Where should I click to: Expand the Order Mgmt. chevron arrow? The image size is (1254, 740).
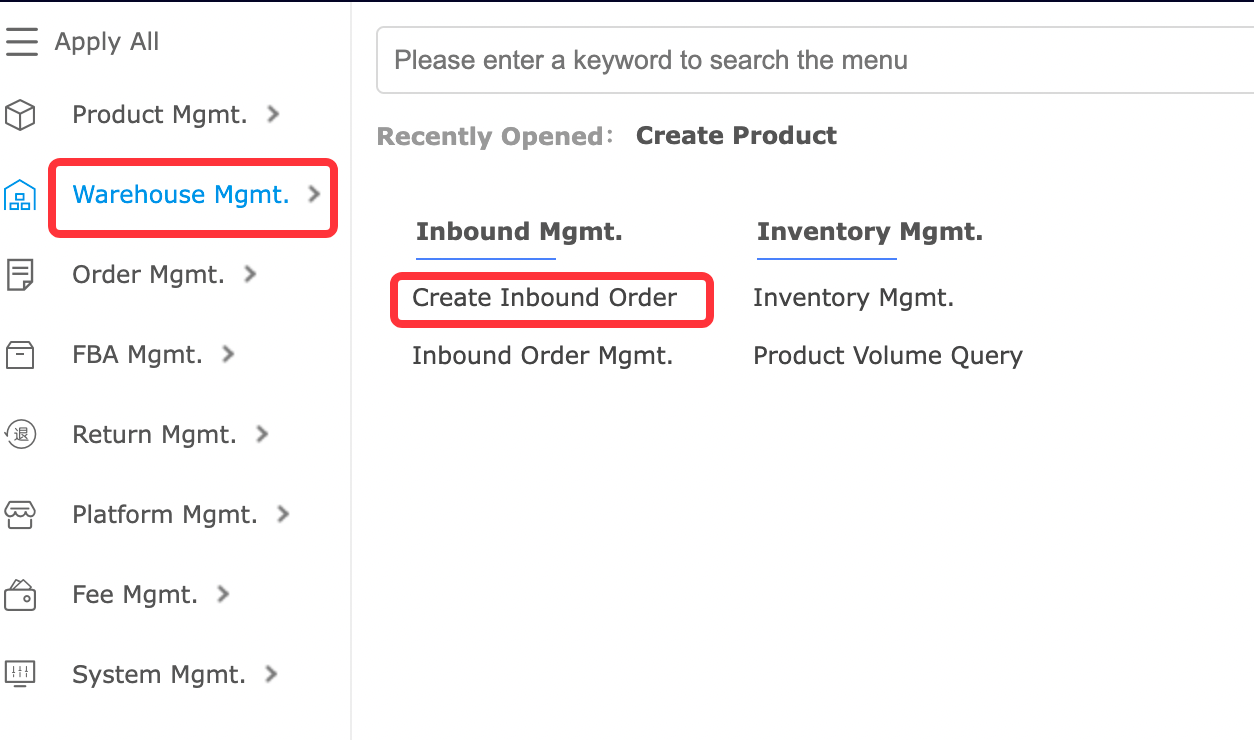(x=251, y=274)
